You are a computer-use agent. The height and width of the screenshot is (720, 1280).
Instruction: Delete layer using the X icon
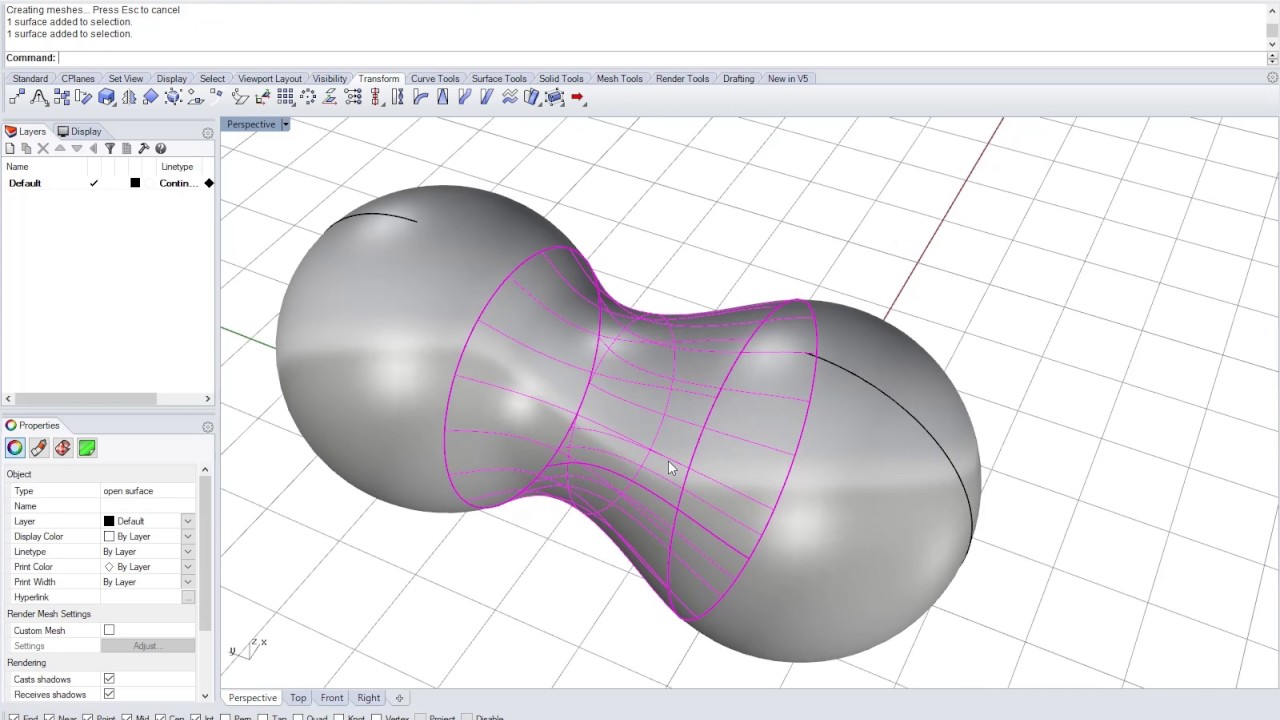click(x=43, y=148)
